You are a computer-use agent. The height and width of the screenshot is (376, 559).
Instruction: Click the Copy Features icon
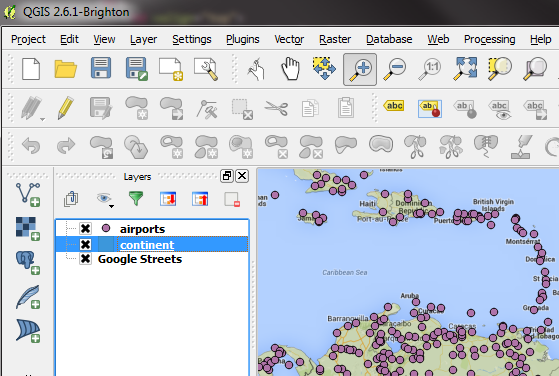pos(310,108)
